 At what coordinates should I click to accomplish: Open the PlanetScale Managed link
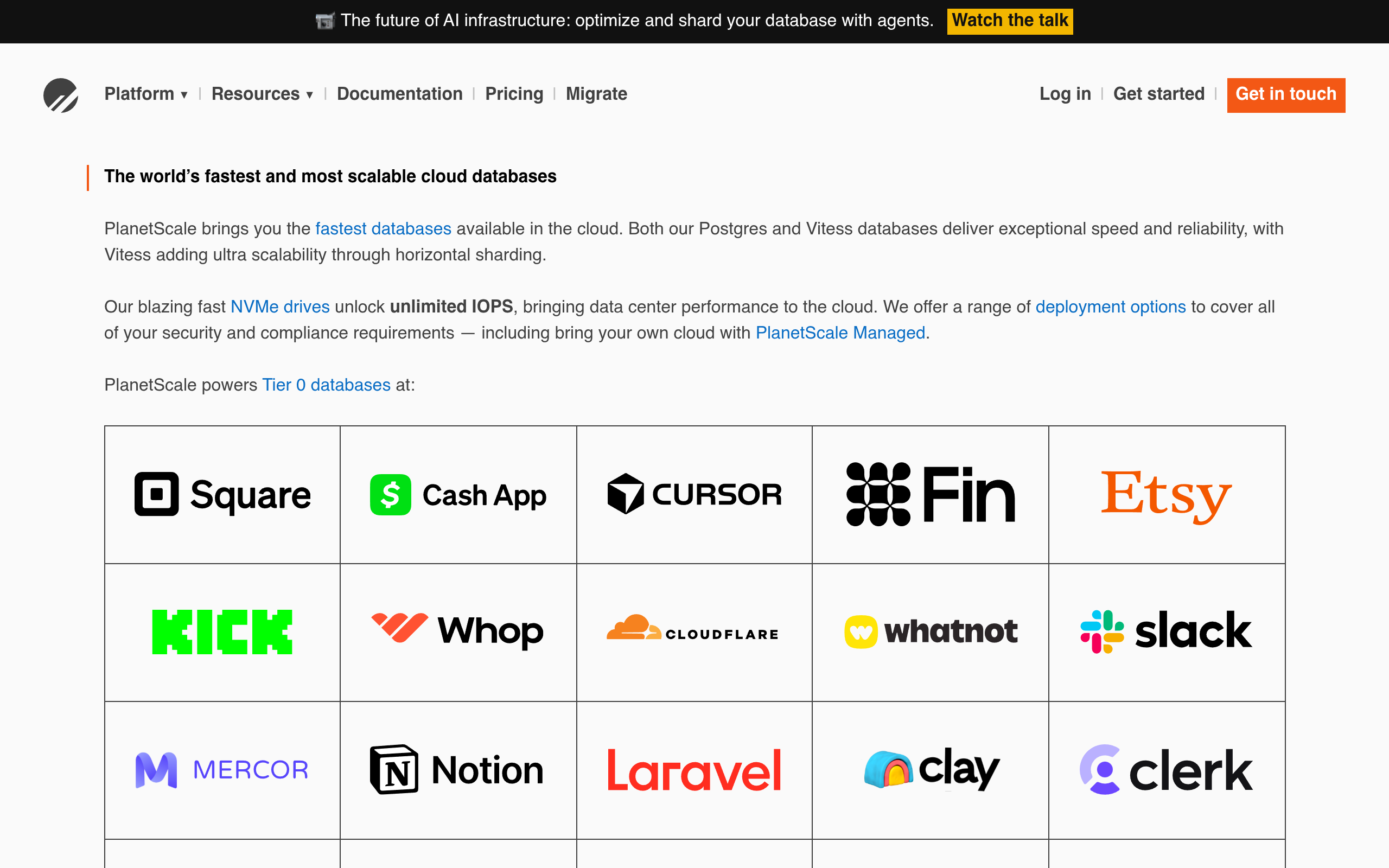click(x=840, y=333)
